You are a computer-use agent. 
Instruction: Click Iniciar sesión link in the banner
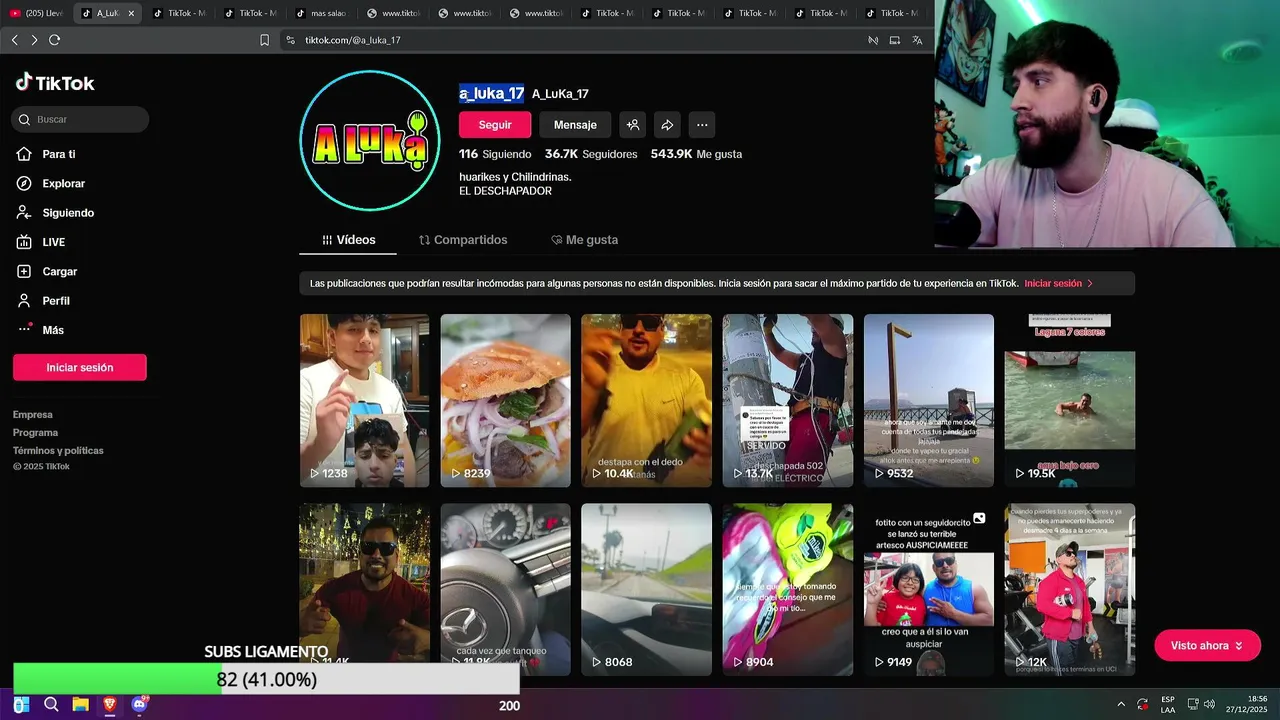pyautogui.click(x=1058, y=283)
